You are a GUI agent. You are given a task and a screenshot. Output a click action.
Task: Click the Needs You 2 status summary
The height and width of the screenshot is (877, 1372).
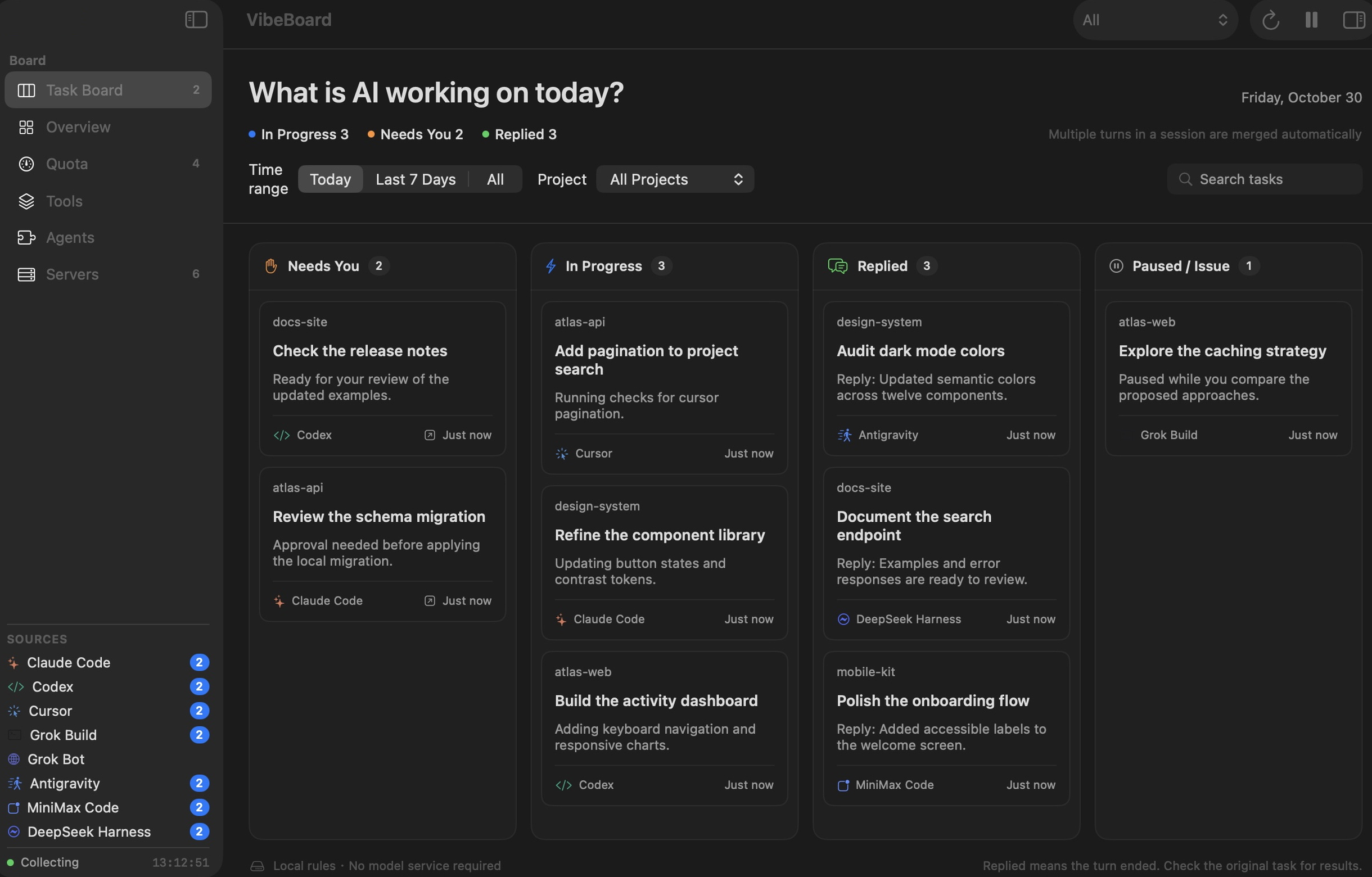point(416,134)
